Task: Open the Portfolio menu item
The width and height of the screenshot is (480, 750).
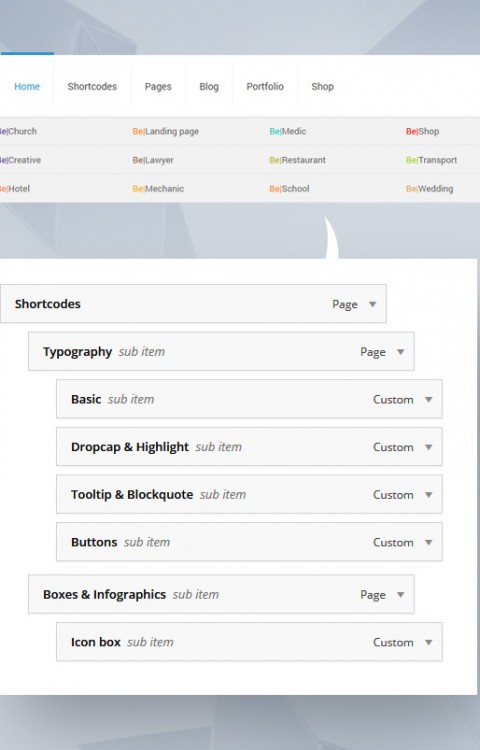Action: click(265, 87)
